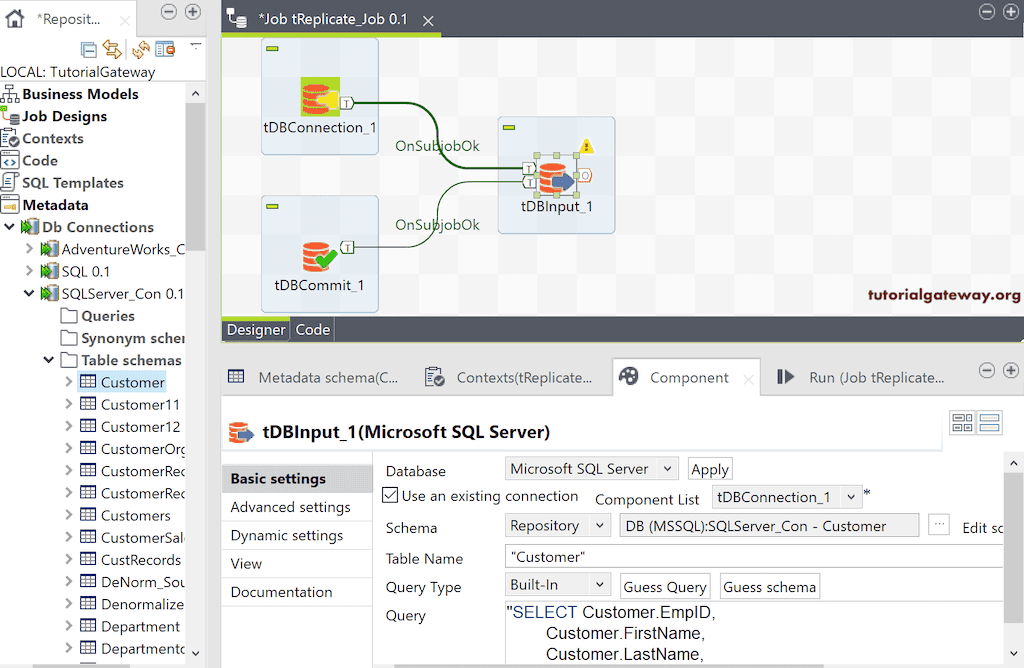Select the tDBCommit_1 component on the canvas
Viewport: 1024px width, 668px height.
[319, 253]
